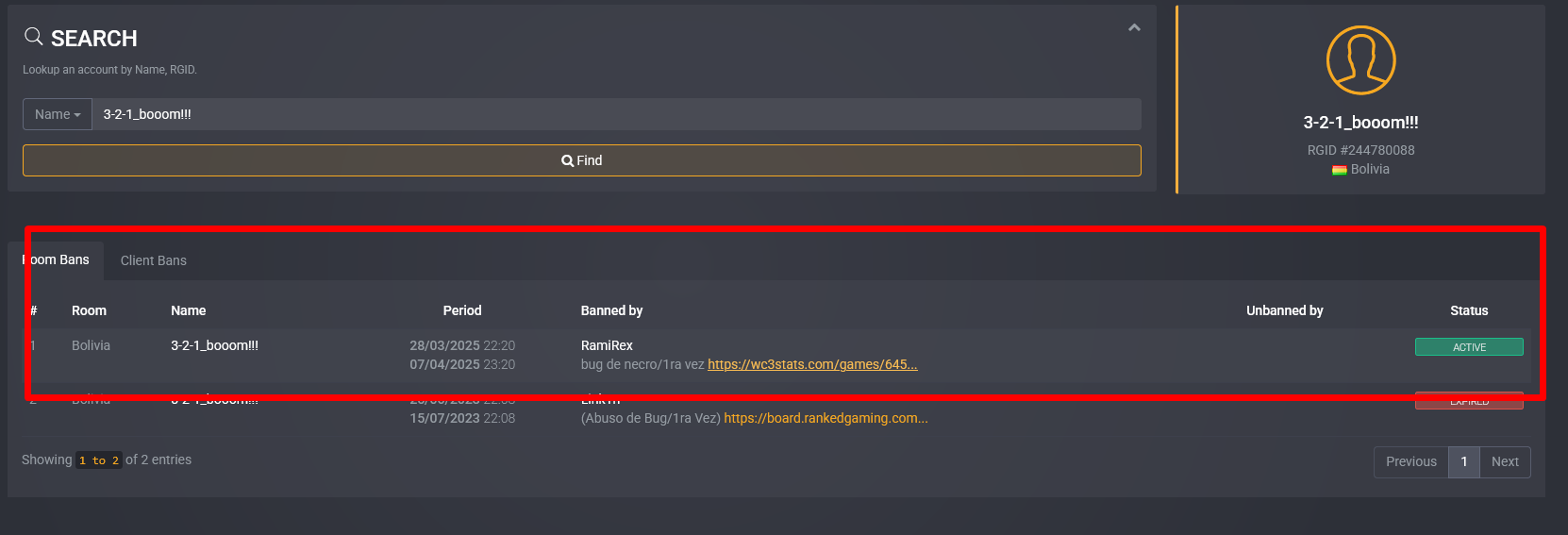Click the Find button
The height and width of the screenshot is (535, 1568).
582,160
